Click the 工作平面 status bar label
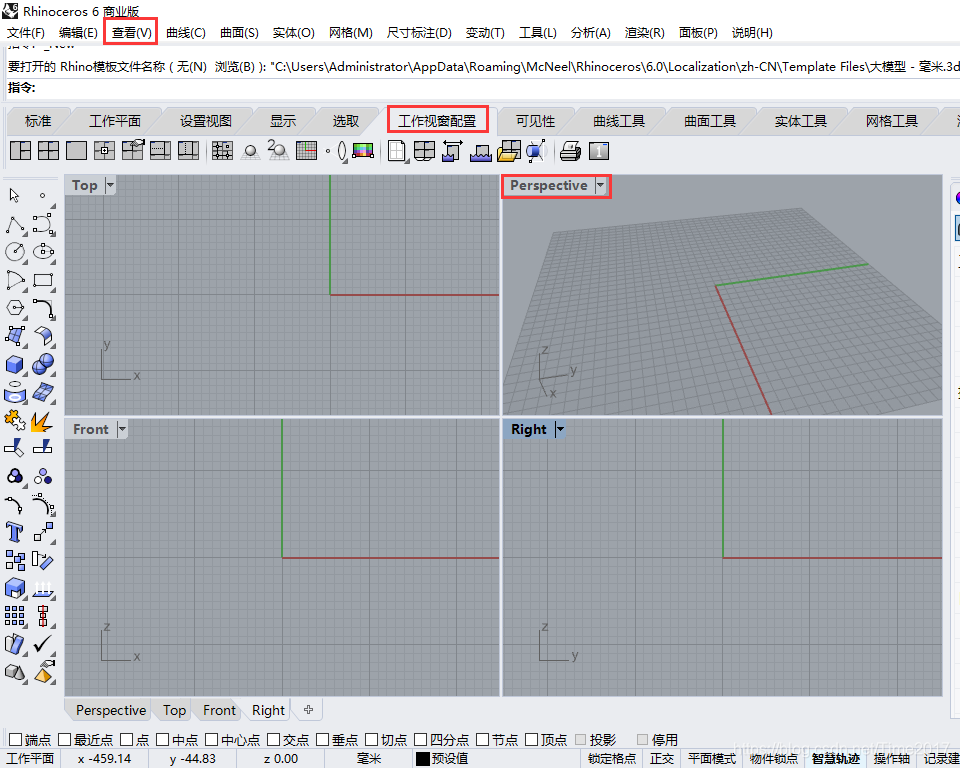 pyautogui.click(x=30, y=758)
